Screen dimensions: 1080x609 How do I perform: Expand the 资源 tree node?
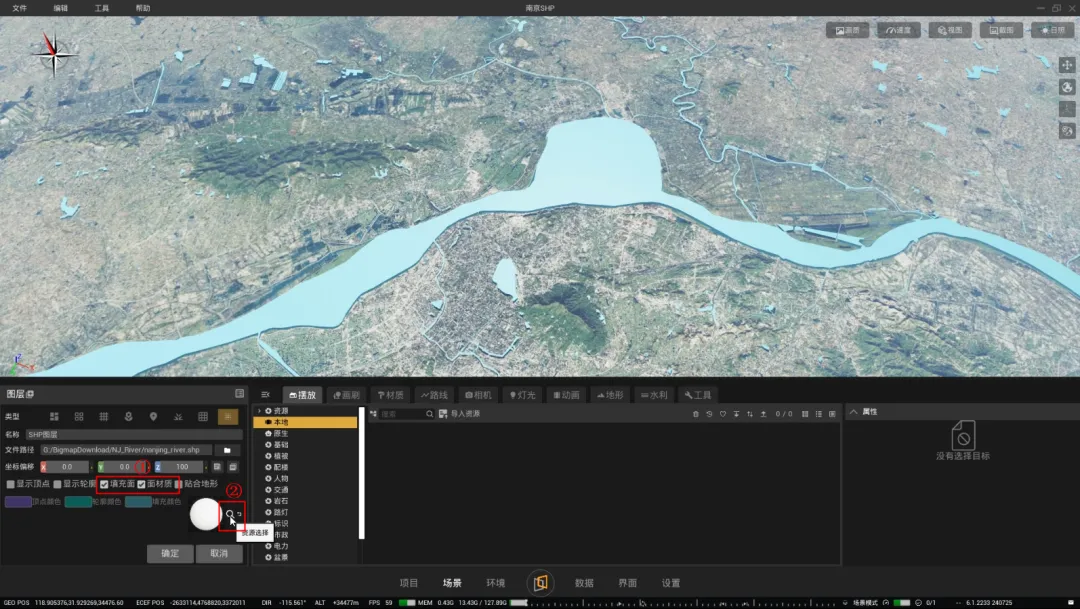pos(260,411)
